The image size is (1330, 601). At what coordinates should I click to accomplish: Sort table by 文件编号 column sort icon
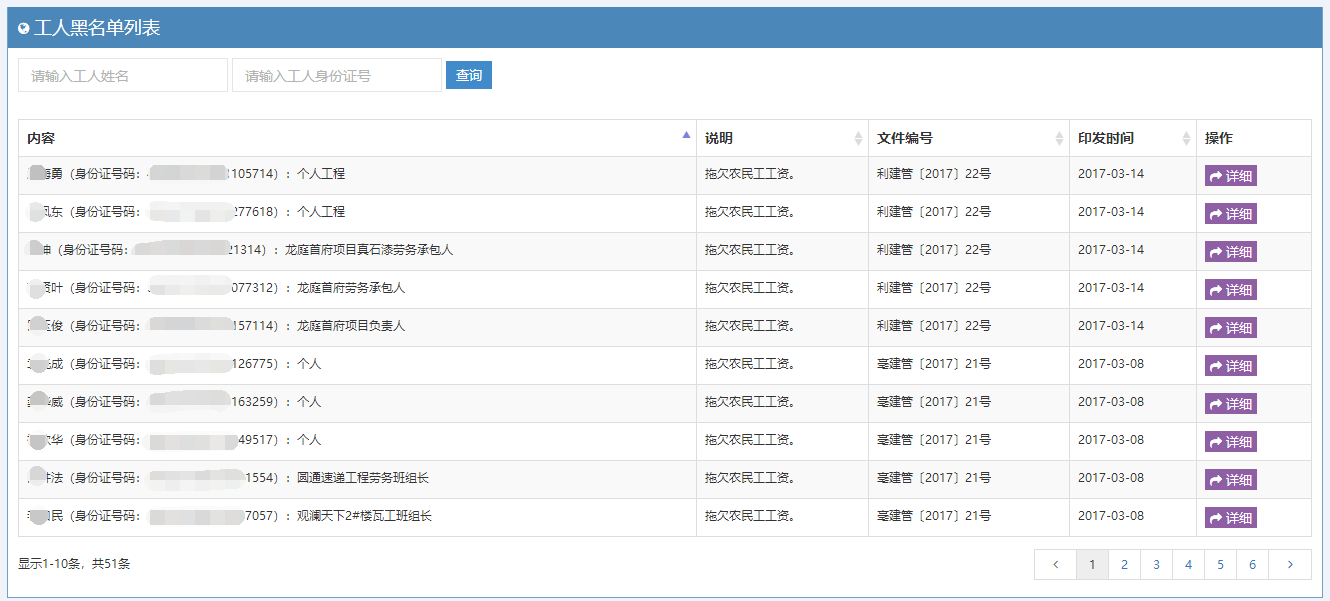point(1059,139)
